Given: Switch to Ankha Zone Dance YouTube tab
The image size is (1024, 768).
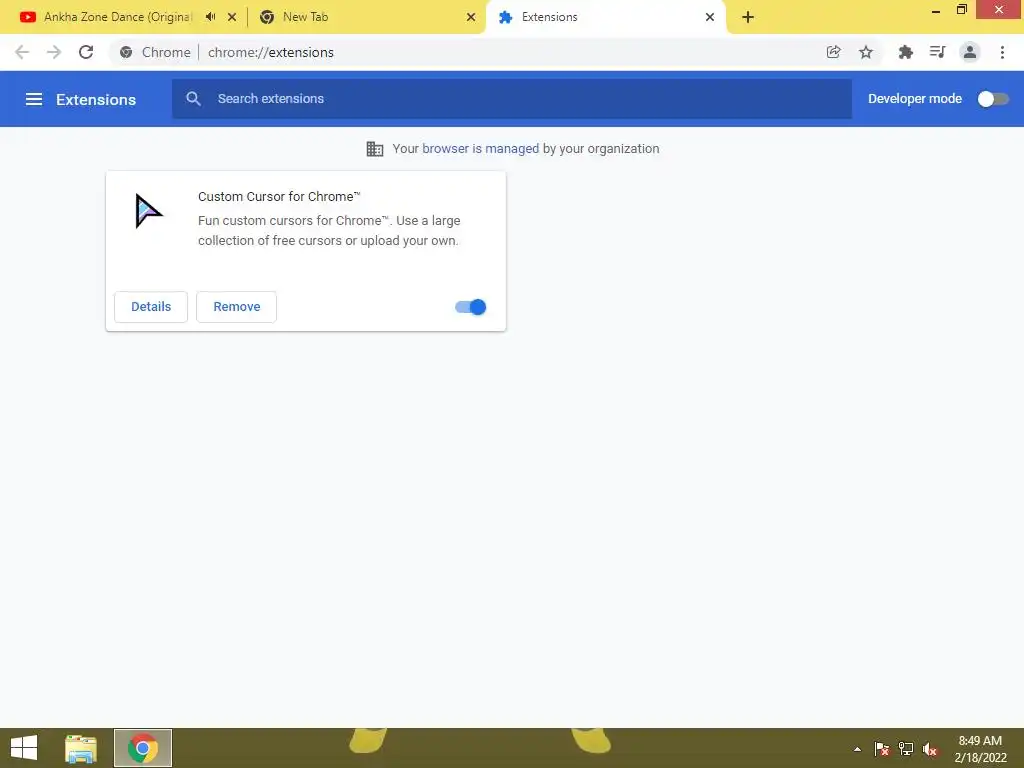Looking at the screenshot, I should (x=118, y=17).
